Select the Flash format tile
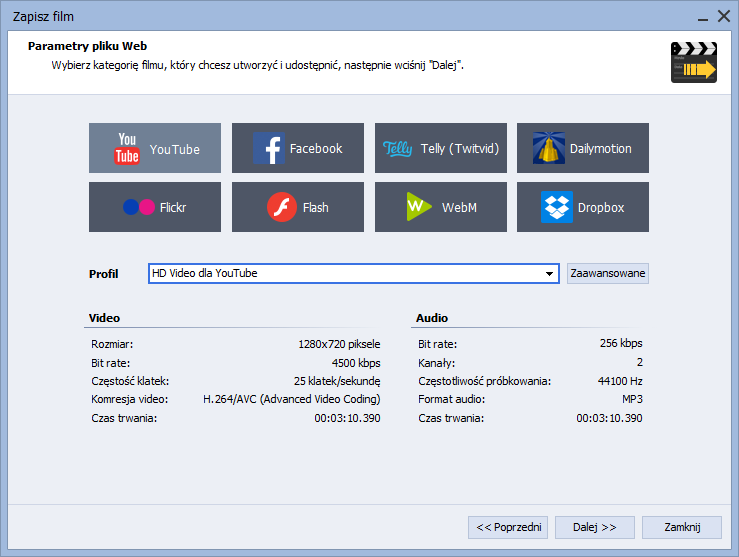The image size is (739, 557). [297, 207]
